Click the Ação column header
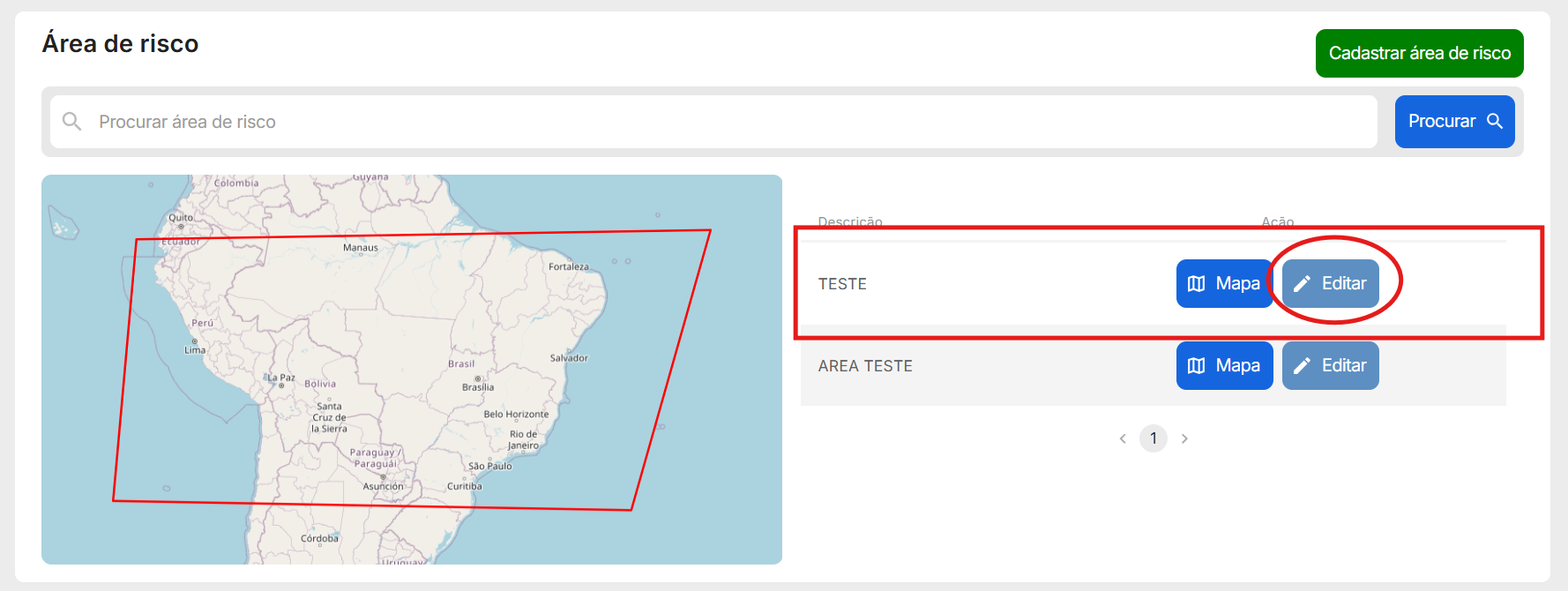The height and width of the screenshot is (591, 1568). coord(1277,221)
